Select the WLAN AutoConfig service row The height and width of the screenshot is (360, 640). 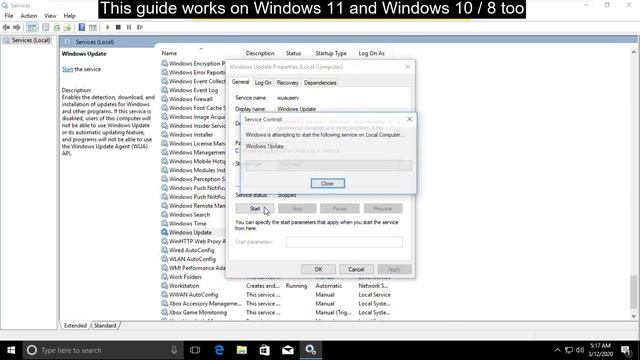coord(193,259)
